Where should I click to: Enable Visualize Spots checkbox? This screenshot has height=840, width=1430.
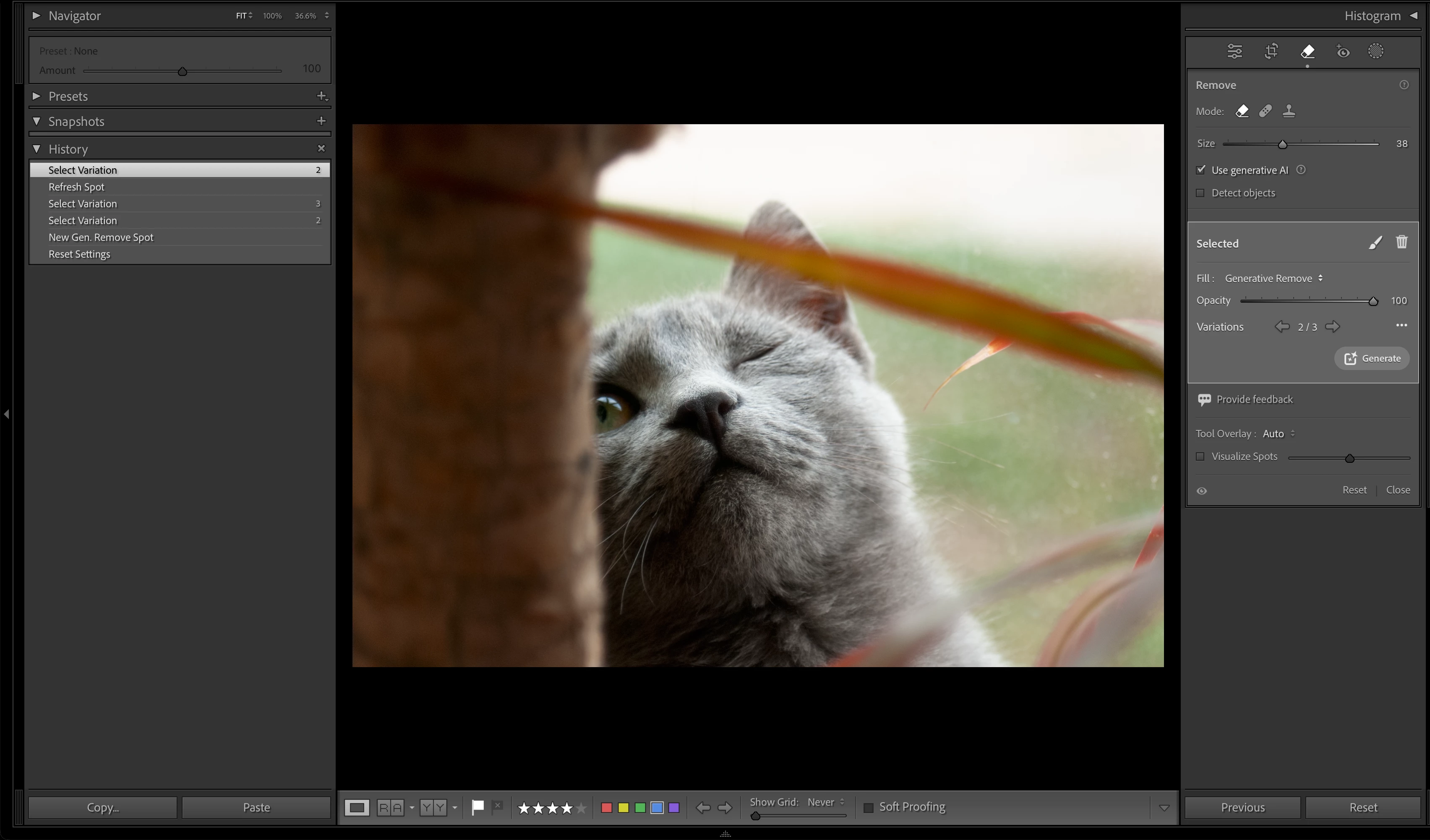1200,457
